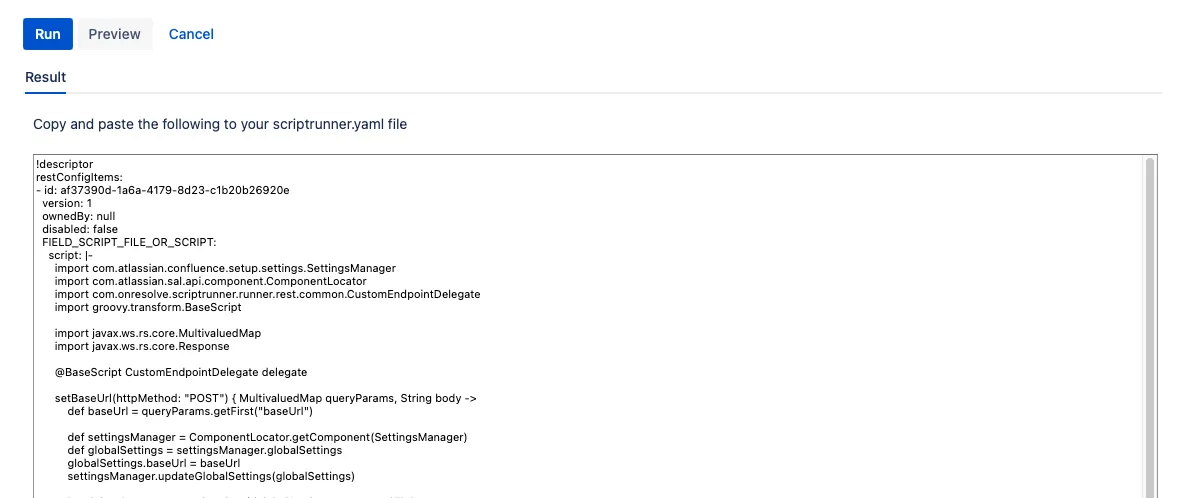The height and width of the screenshot is (498, 1188).
Task: Cancel the script with Cancel link
Action: pos(191,34)
